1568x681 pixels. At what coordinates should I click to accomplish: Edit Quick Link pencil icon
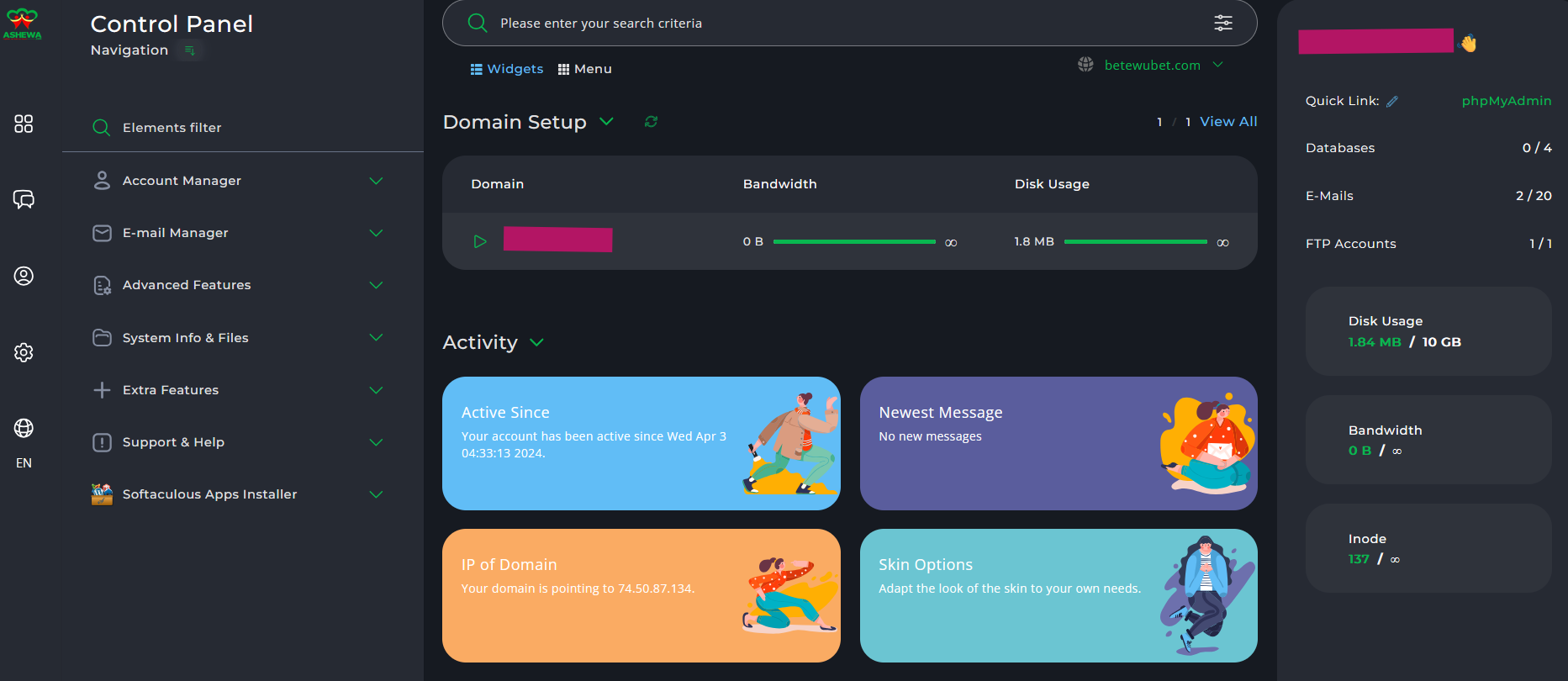(x=1392, y=101)
